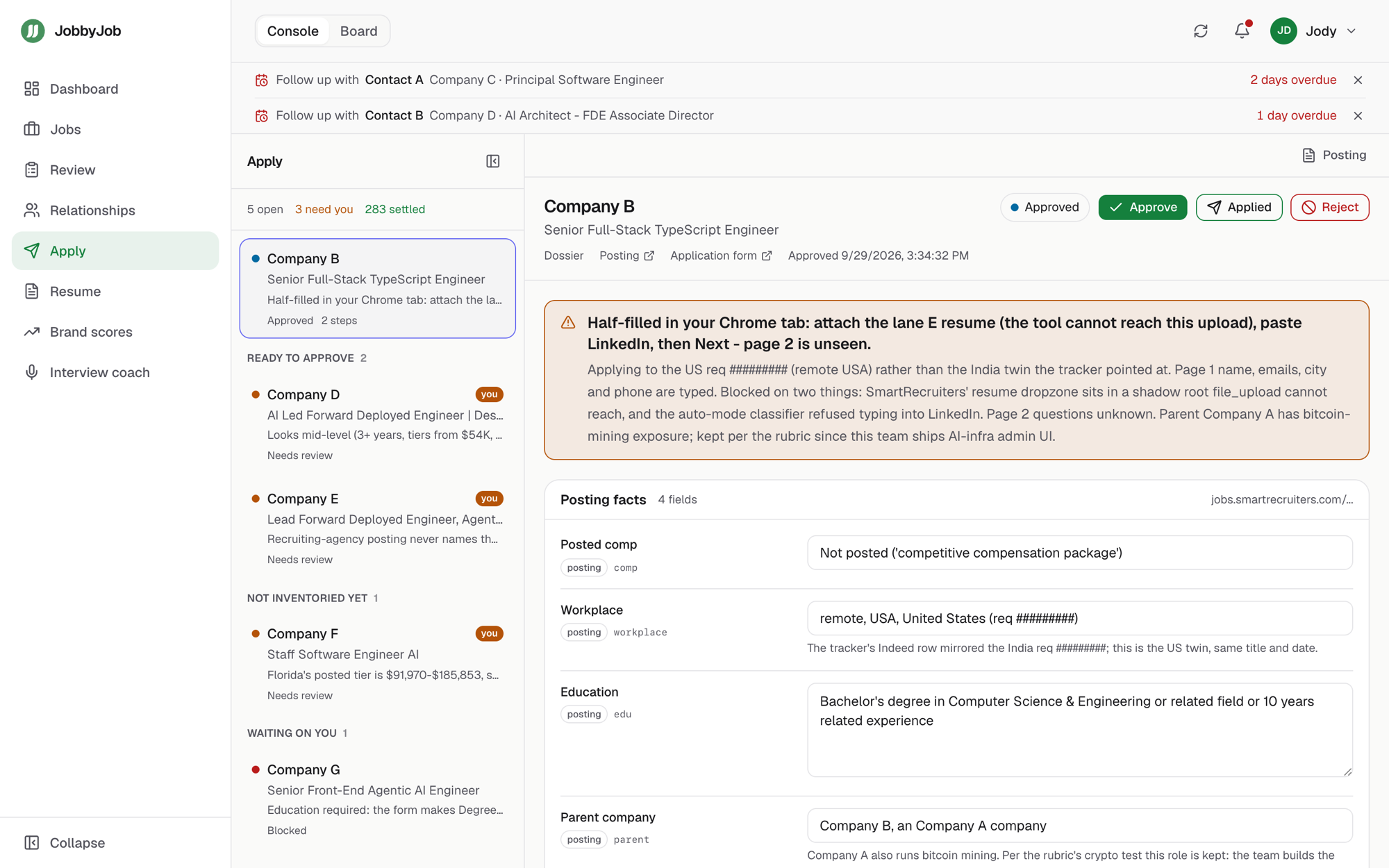The height and width of the screenshot is (868, 1389).
Task: Open the Review section
Action: 115,169
